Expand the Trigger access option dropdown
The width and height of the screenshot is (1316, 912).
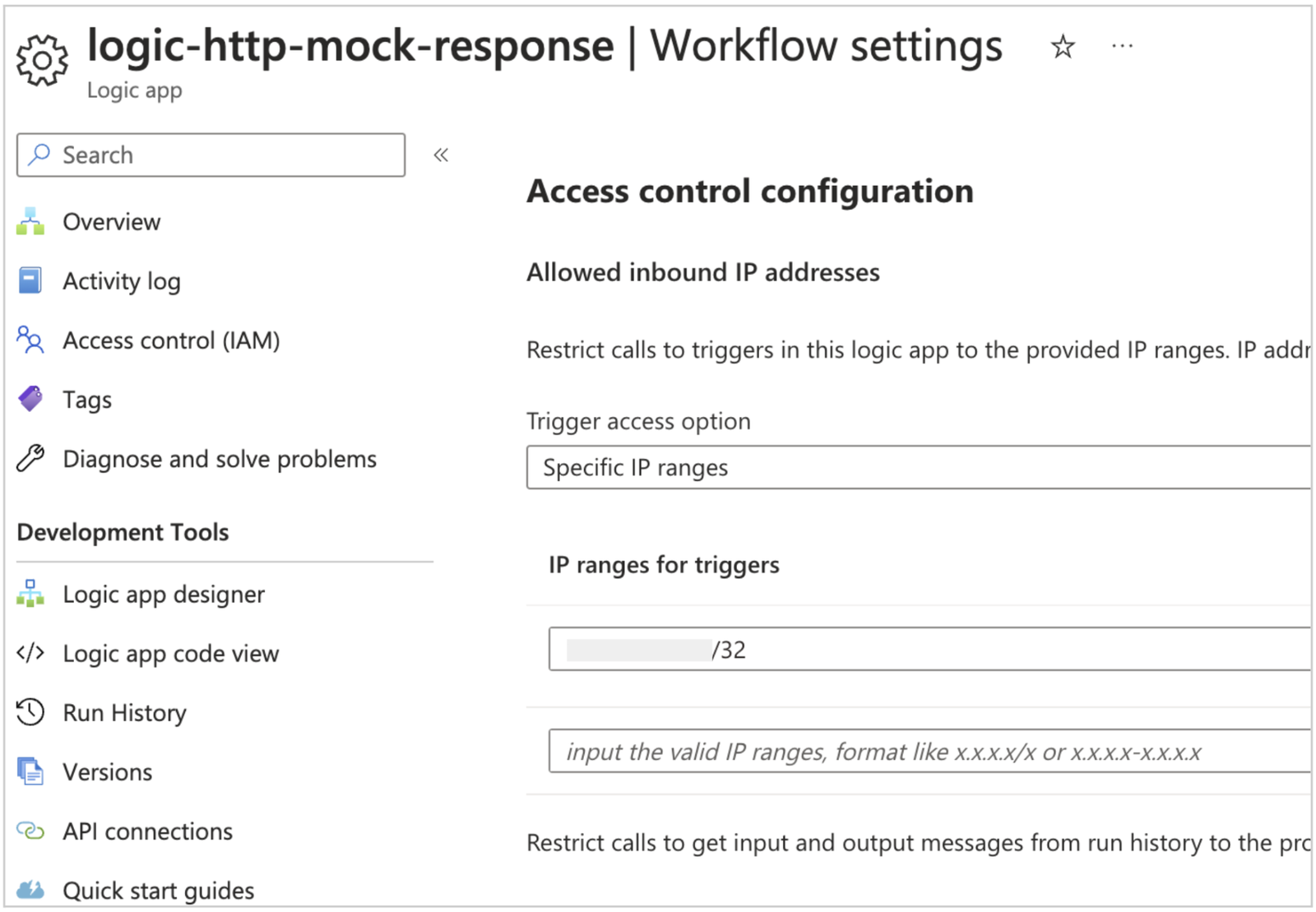[917, 467]
